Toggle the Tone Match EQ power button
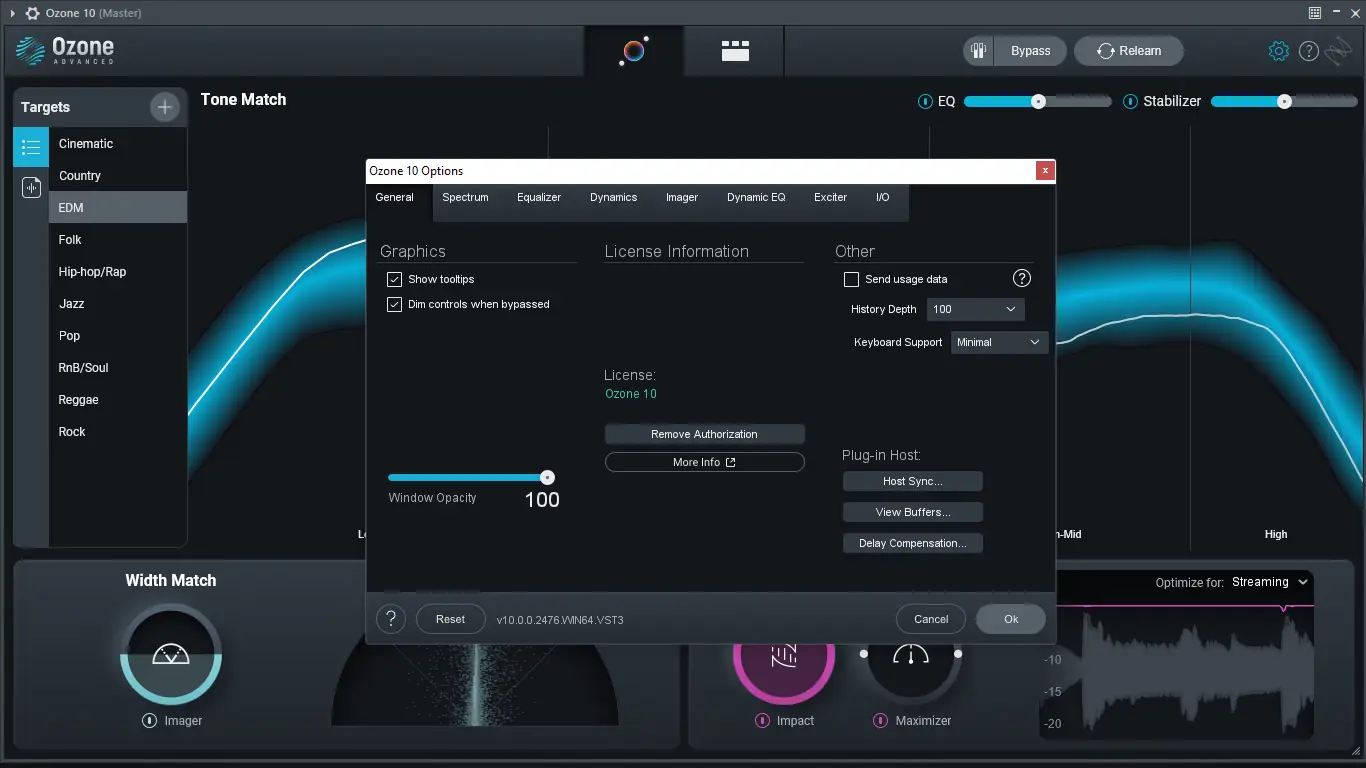This screenshot has width=1366, height=768. (x=925, y=101)
